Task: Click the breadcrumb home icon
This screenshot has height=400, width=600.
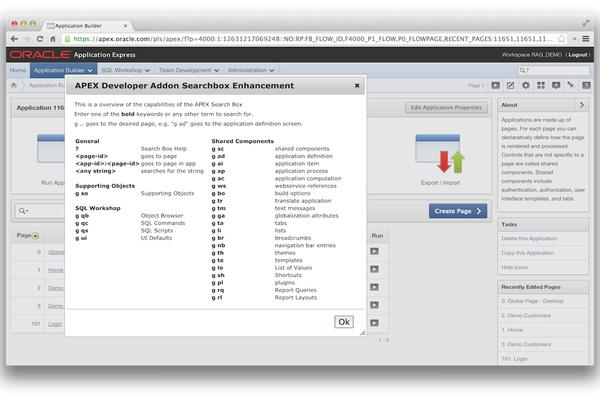Action: (14, 85)
